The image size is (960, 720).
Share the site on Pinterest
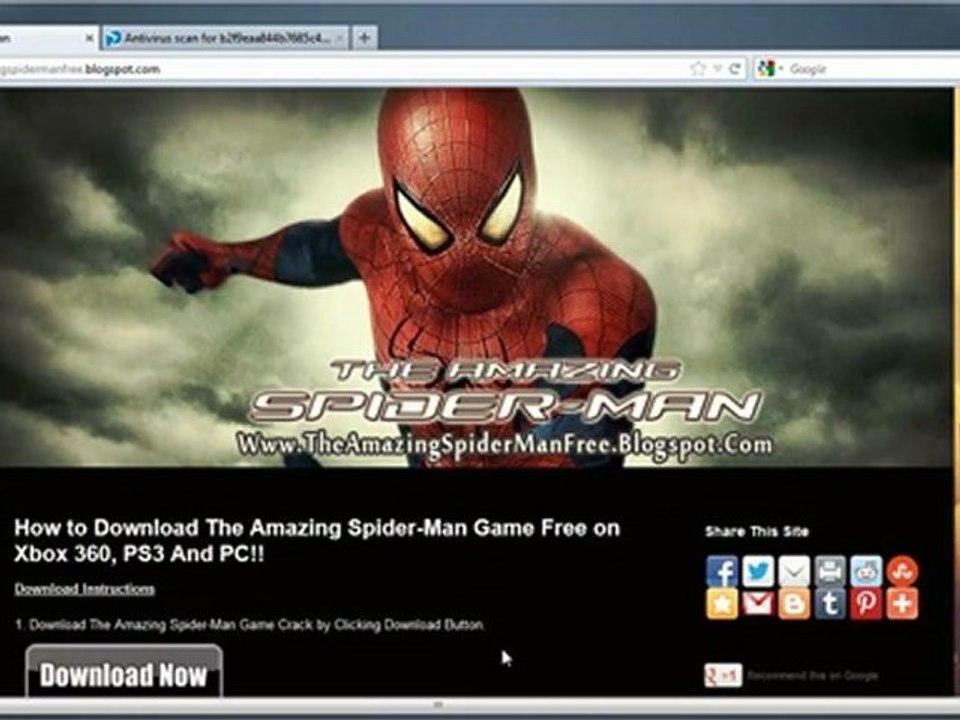(x=866, y=604)
